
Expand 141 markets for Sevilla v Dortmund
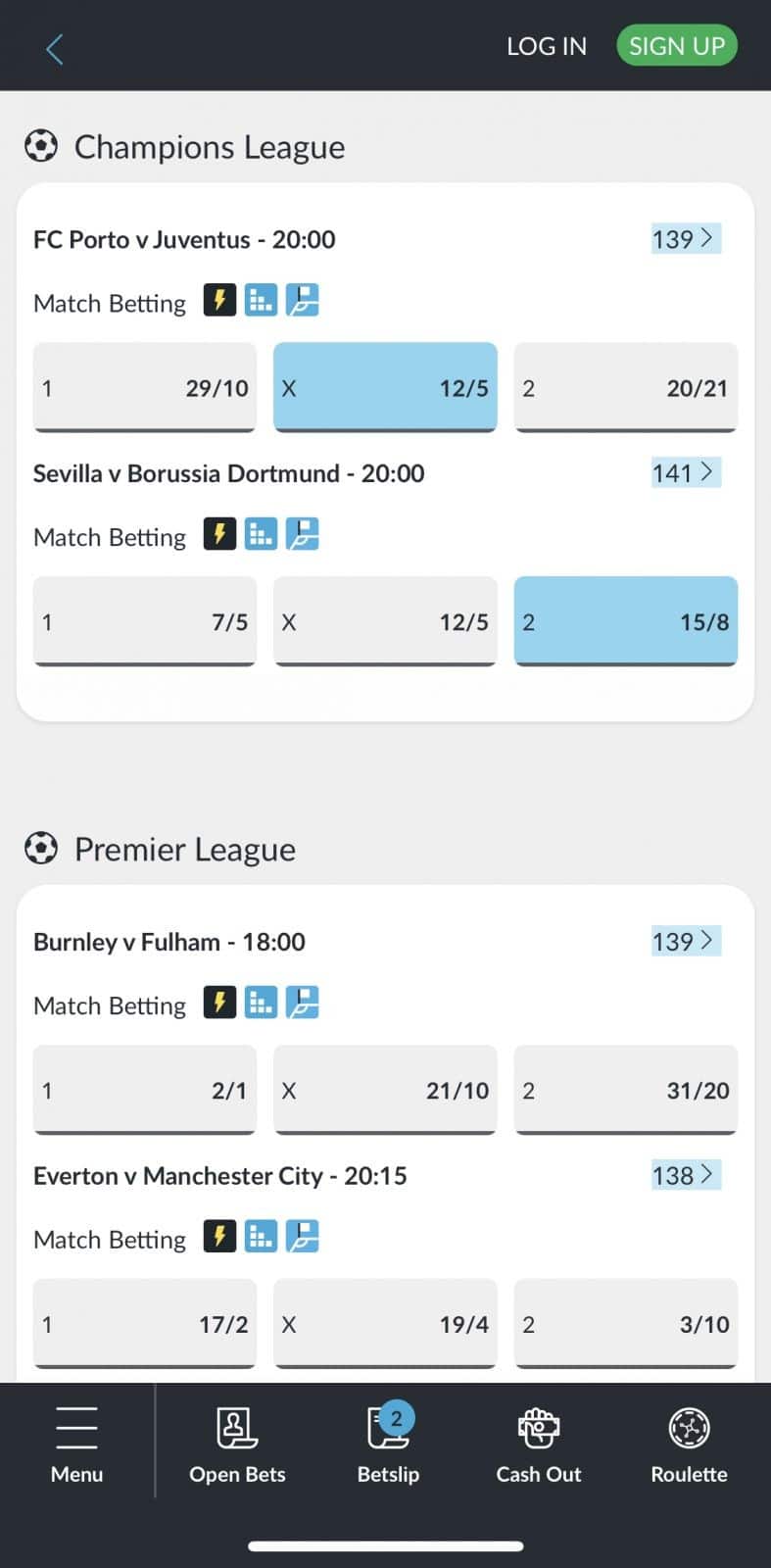[685, 473]
